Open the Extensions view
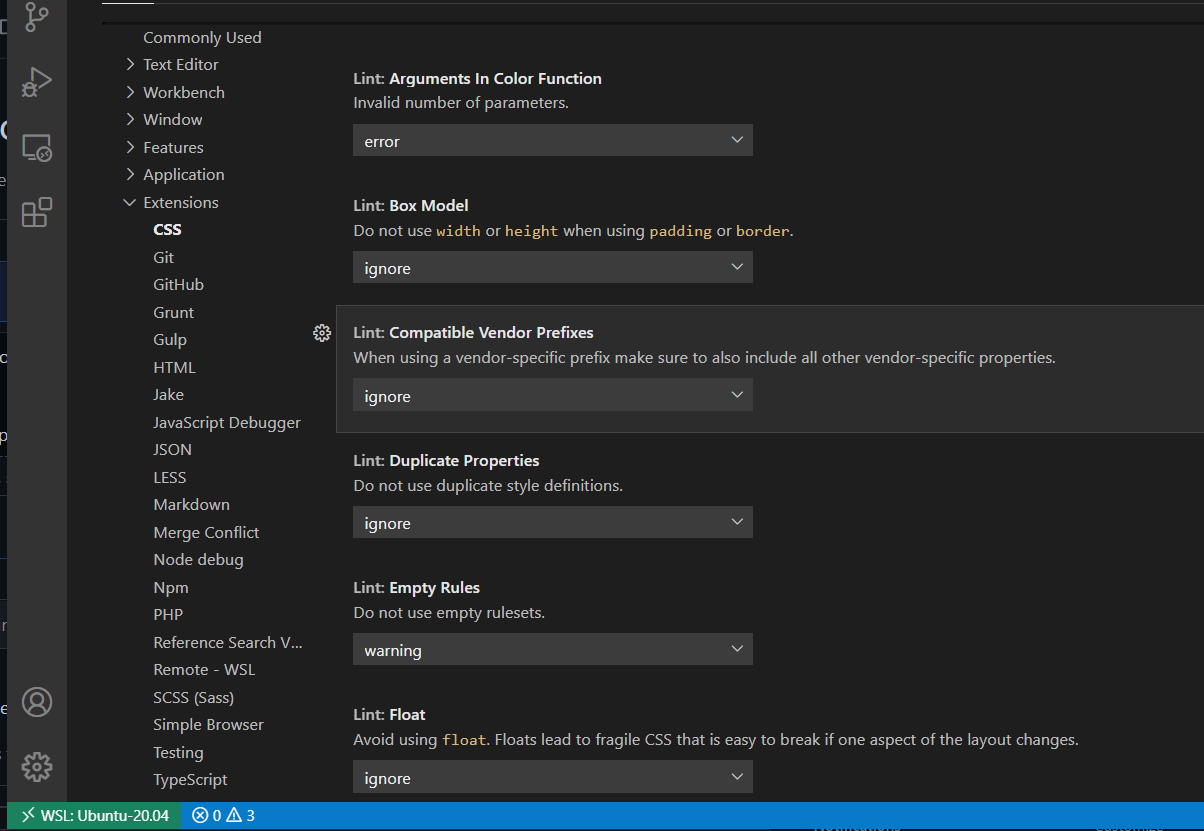Screen dimensions: 1204x831 37,212
